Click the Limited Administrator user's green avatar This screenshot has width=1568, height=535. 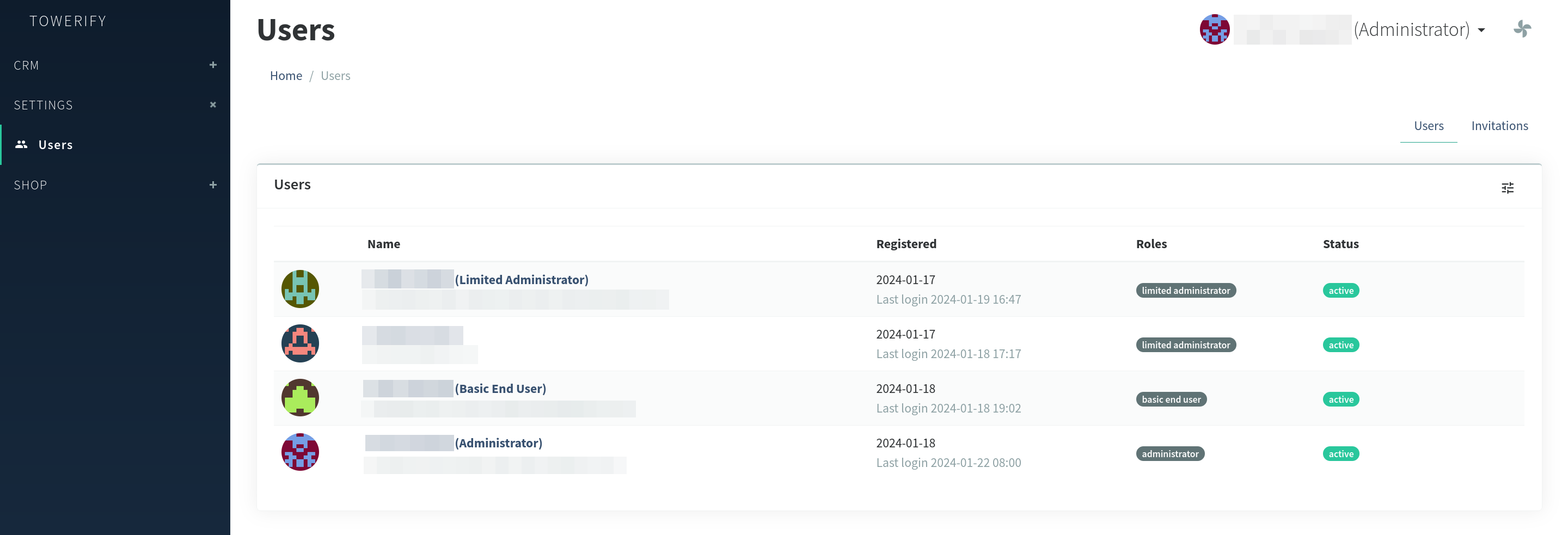coord(300,289)
